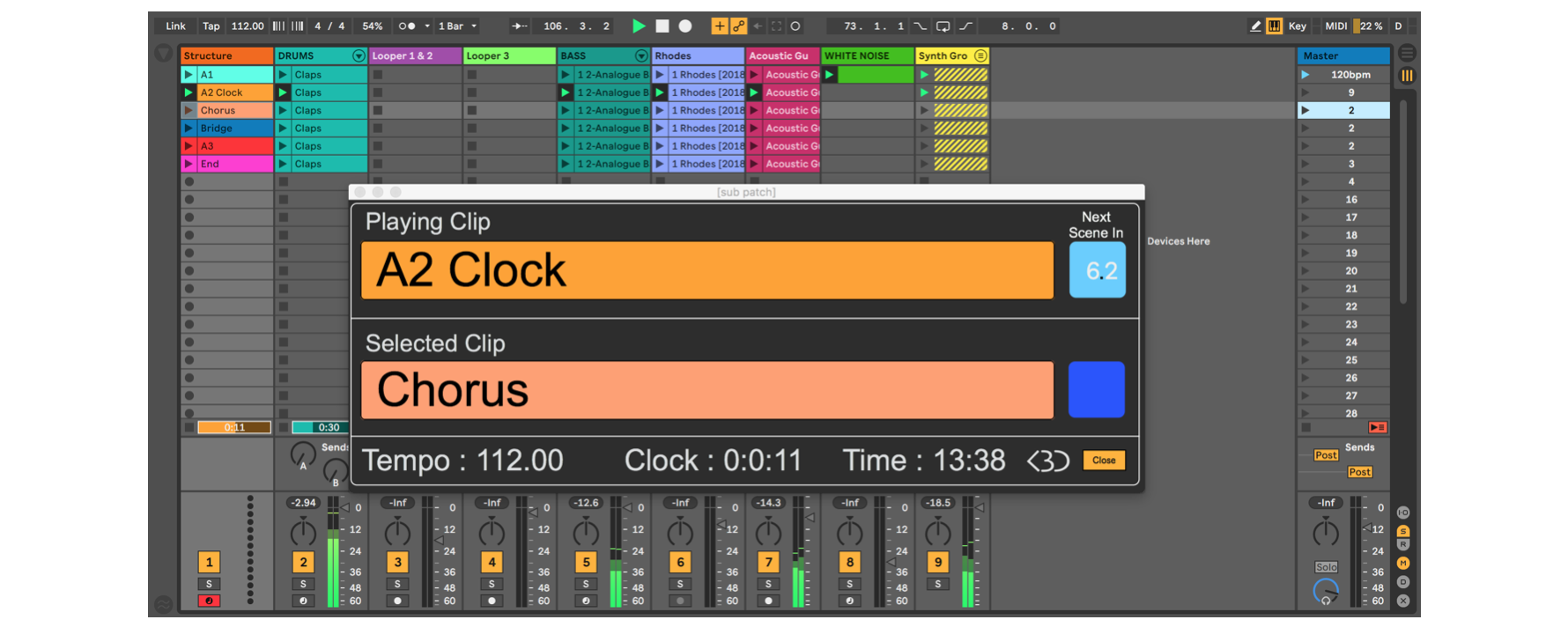Image resolution: width=1568 pixels, height=627 pixels.
Task: Click the orange A2 Clock playing clip bar
Action: (707, 269)
